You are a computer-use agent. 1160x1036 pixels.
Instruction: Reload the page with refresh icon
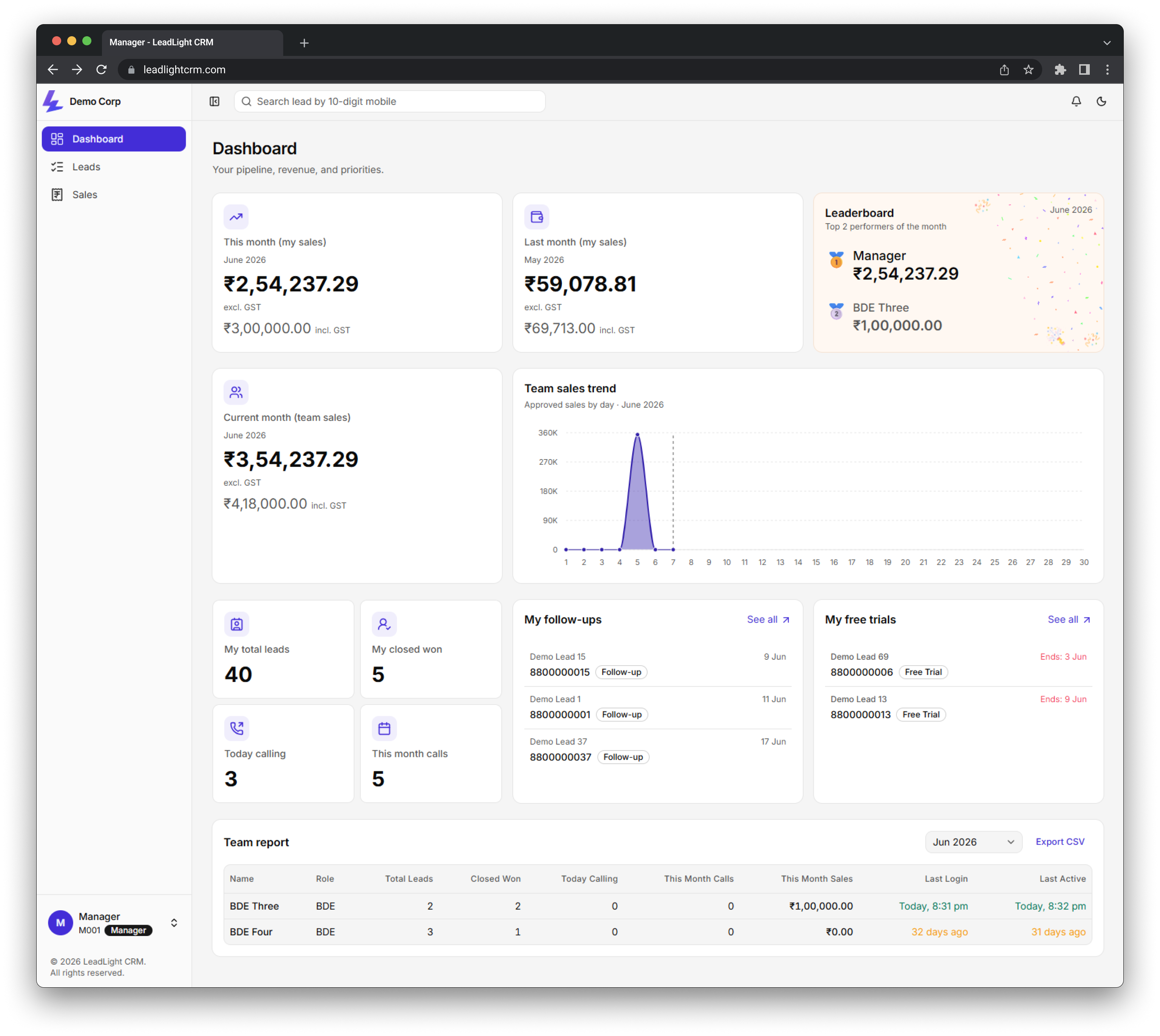pos(101,69)
